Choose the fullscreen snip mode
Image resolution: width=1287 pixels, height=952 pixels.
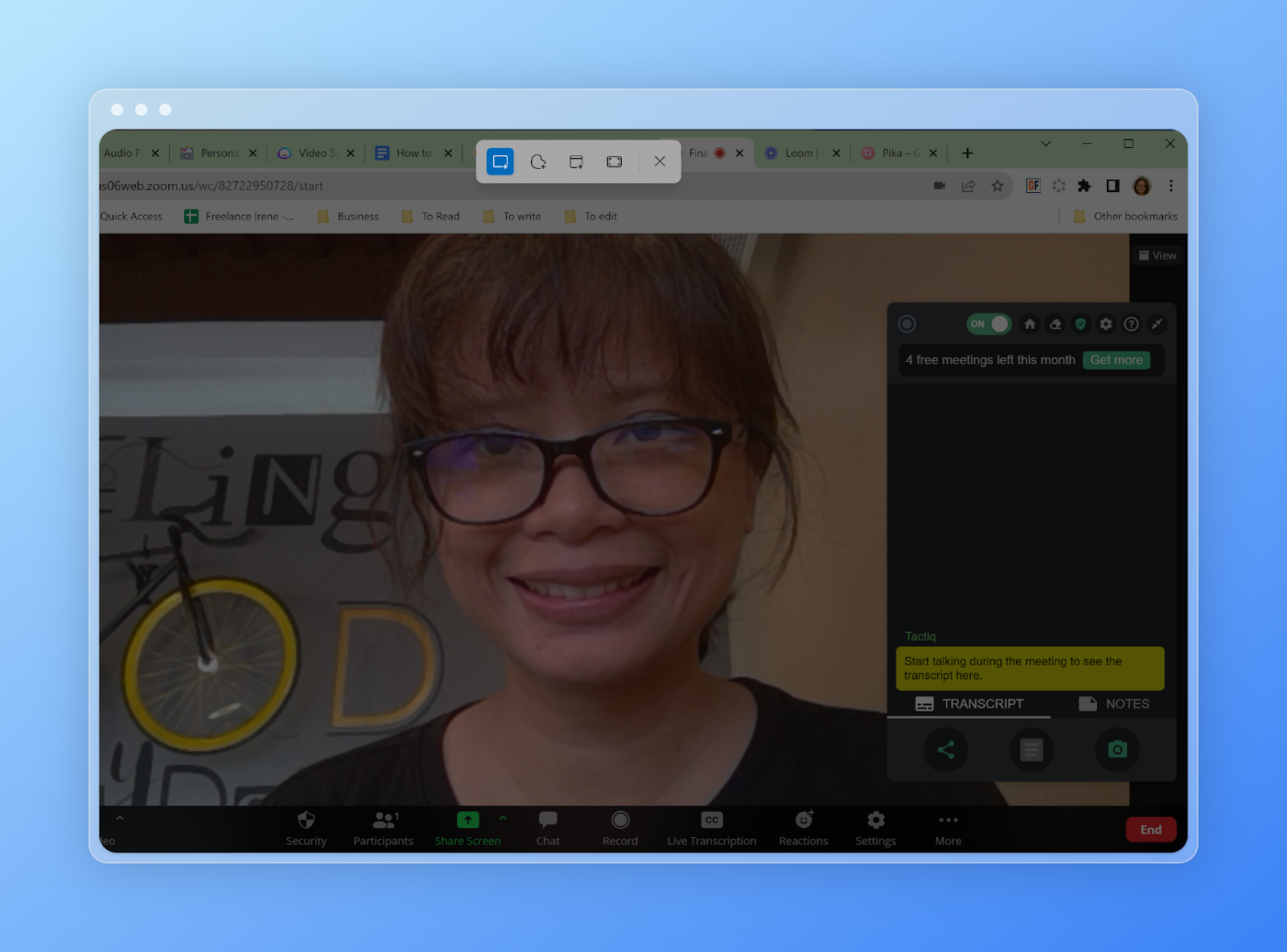[x=615, y=161]
